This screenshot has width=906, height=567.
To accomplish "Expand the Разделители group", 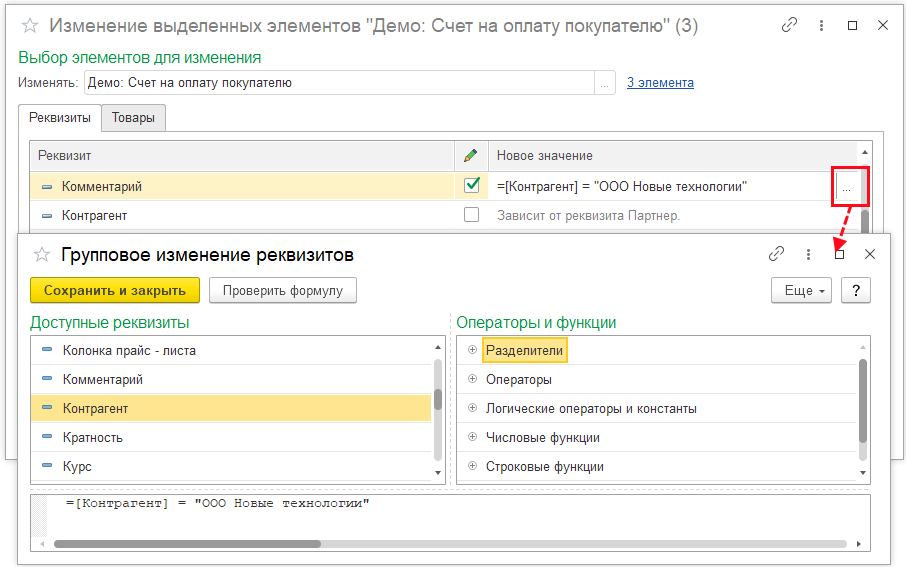I will click(x=472, y=350).
